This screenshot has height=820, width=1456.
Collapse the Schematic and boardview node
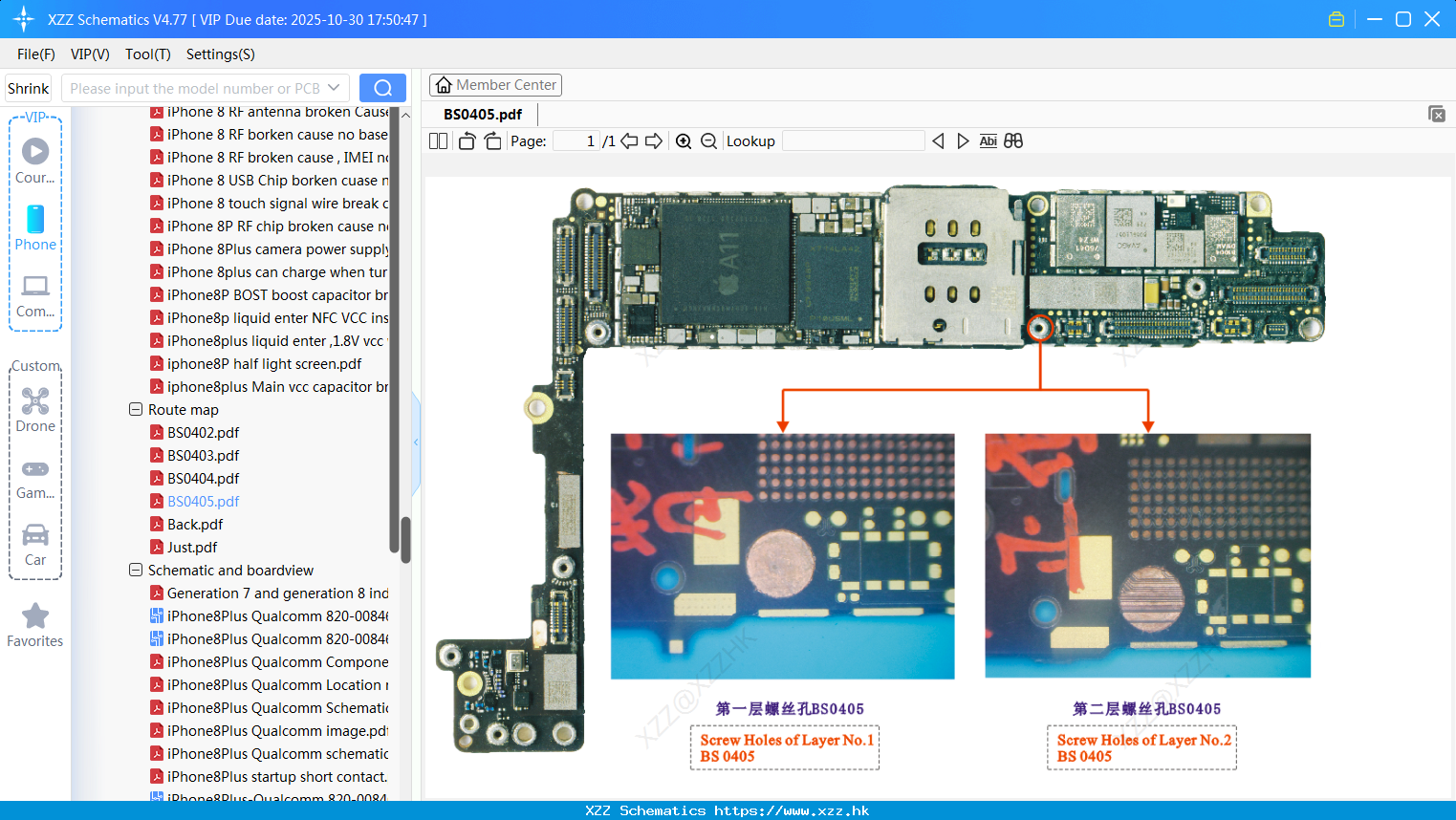(136, 570)
